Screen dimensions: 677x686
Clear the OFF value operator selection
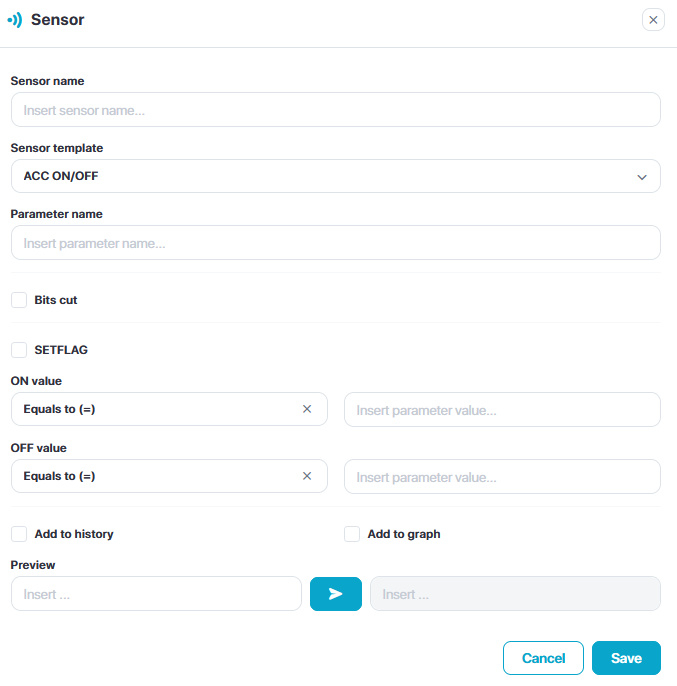point(307,476)
